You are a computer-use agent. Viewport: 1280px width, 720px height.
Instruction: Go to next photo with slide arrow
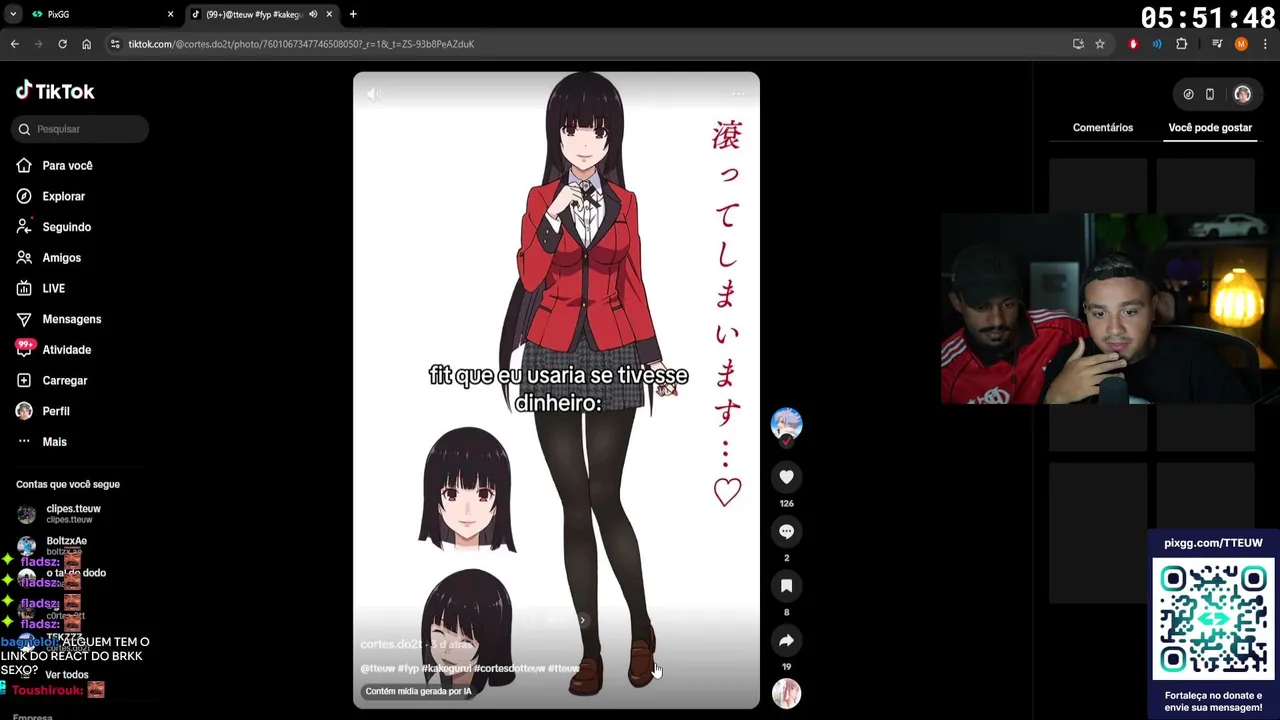point(582,620)
